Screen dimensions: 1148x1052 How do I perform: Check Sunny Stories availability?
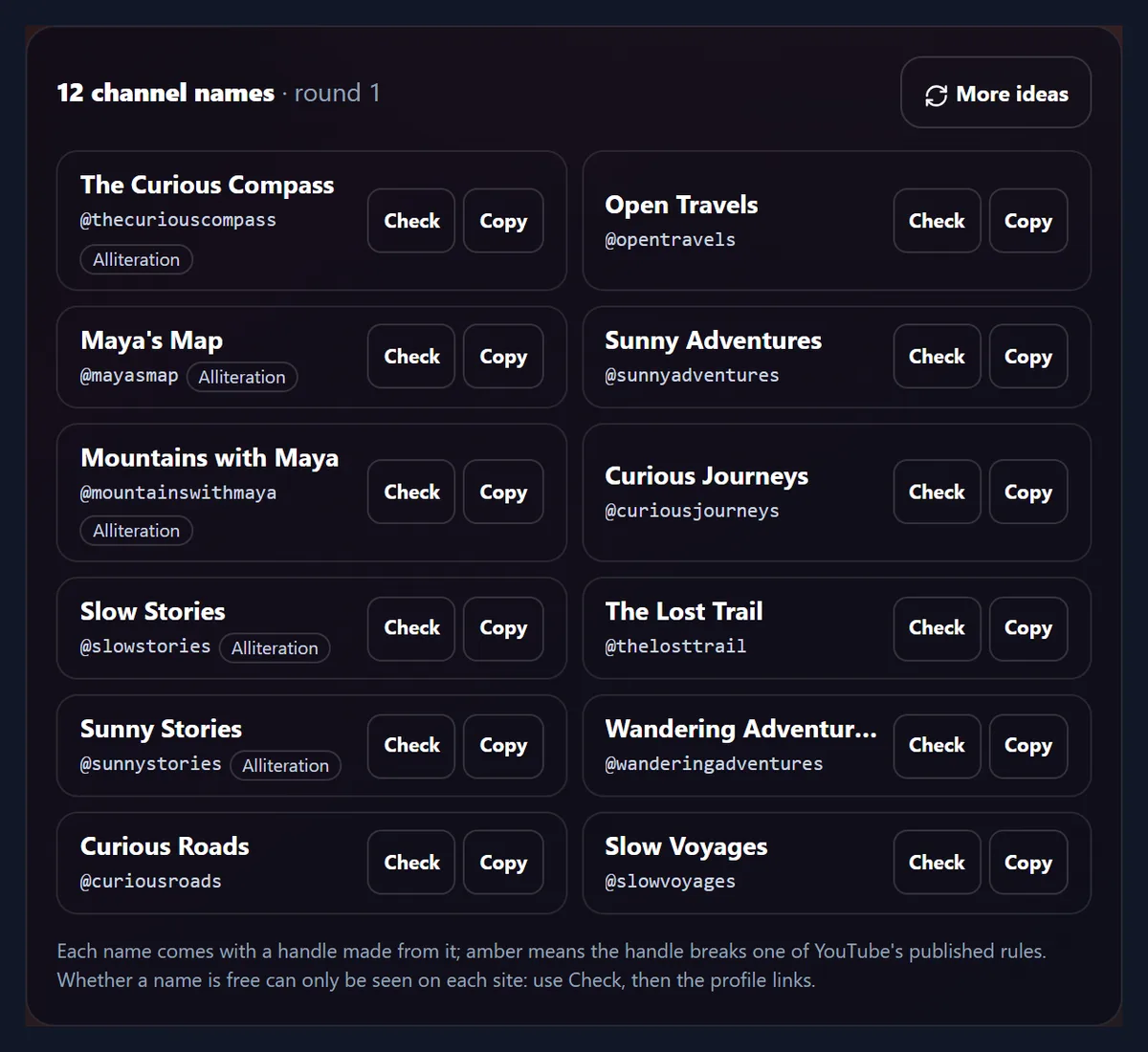click(x=411, y=746)
